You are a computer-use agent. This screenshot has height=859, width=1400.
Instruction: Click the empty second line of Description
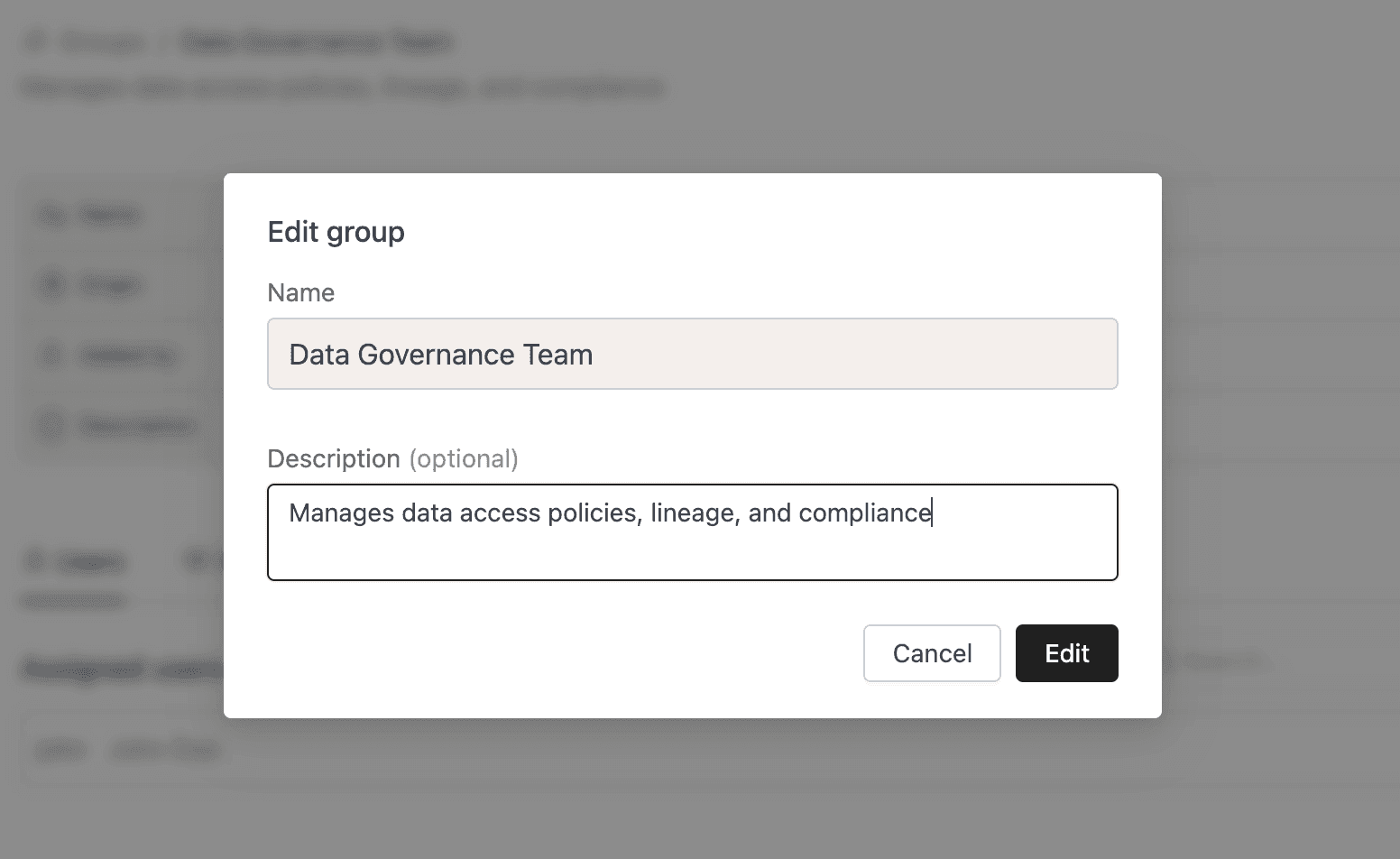click(692, 555)
